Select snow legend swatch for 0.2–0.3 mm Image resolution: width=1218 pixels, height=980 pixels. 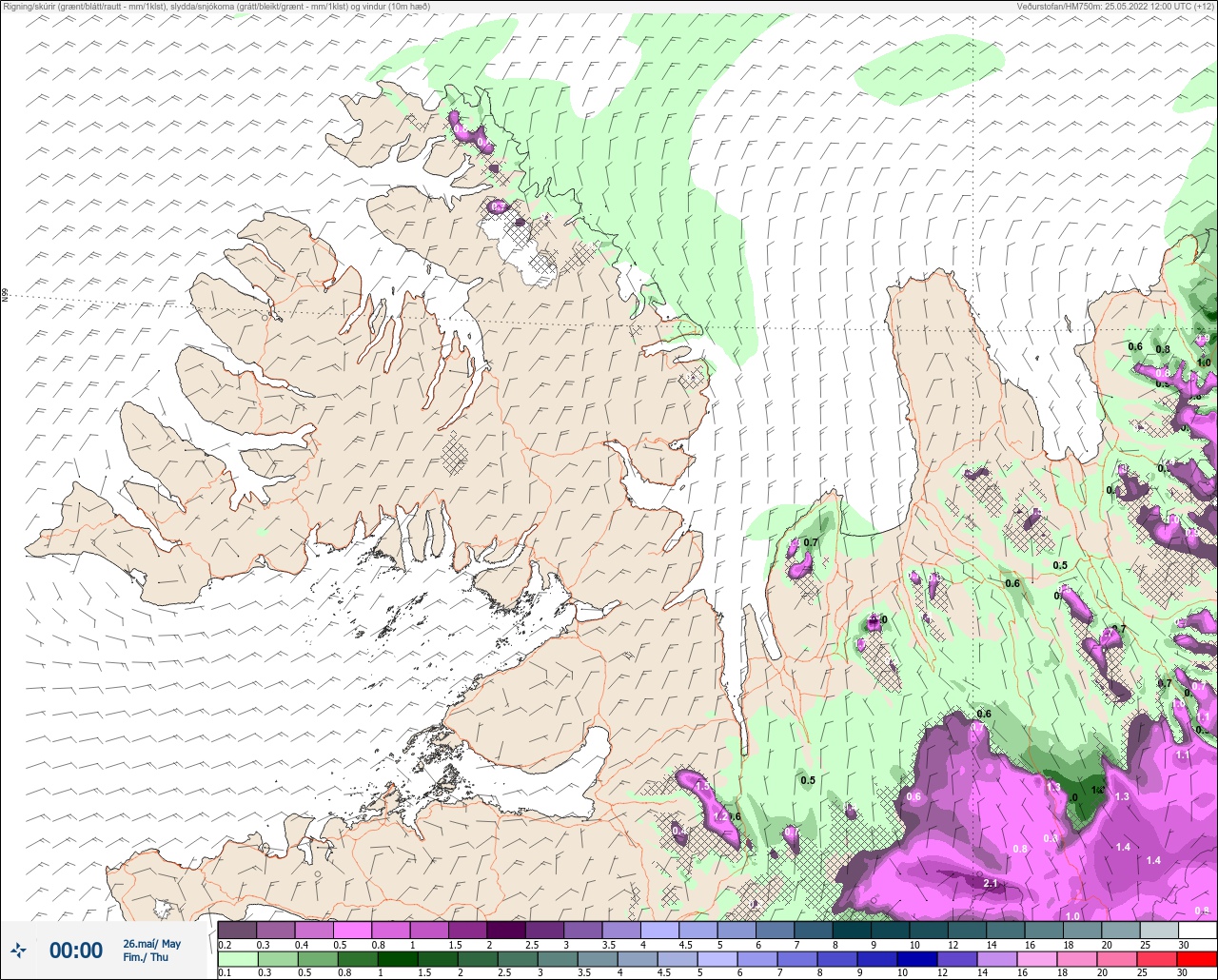point(237,930)
